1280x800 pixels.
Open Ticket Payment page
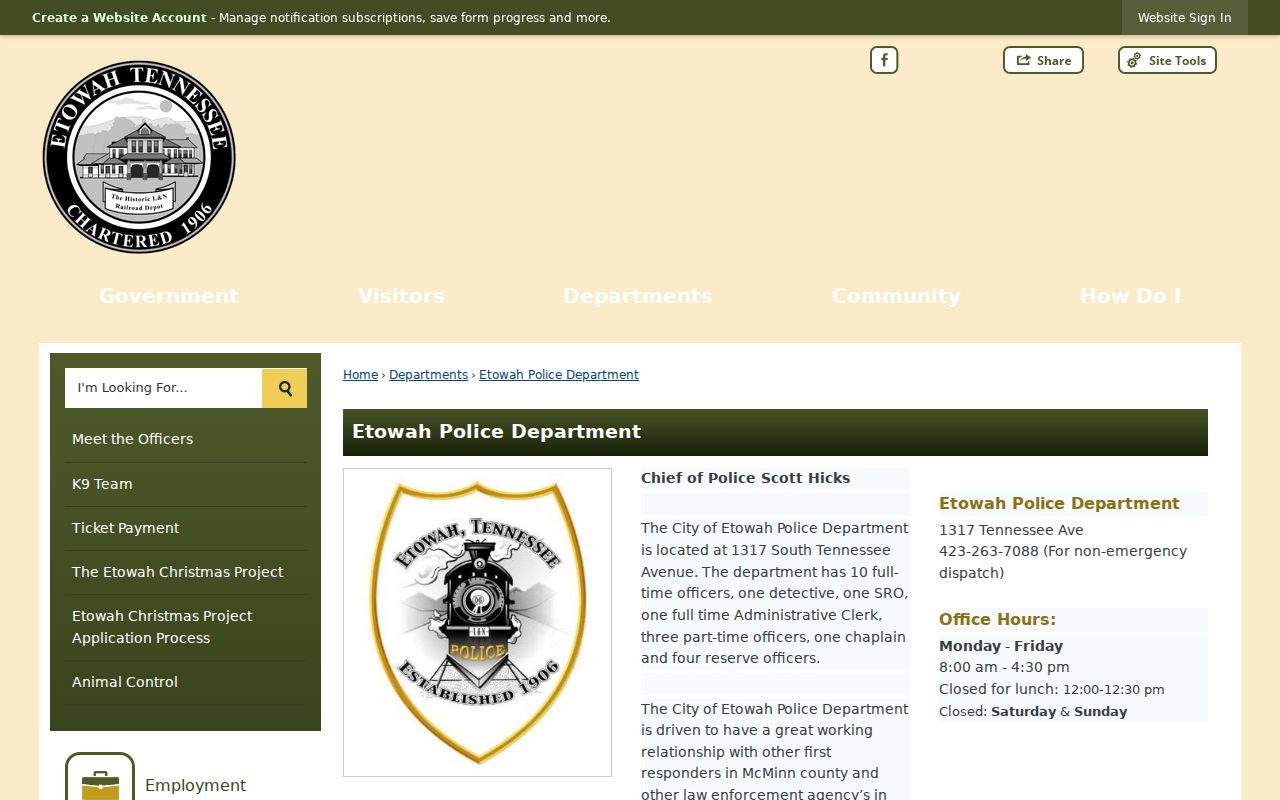coord(186,528)
